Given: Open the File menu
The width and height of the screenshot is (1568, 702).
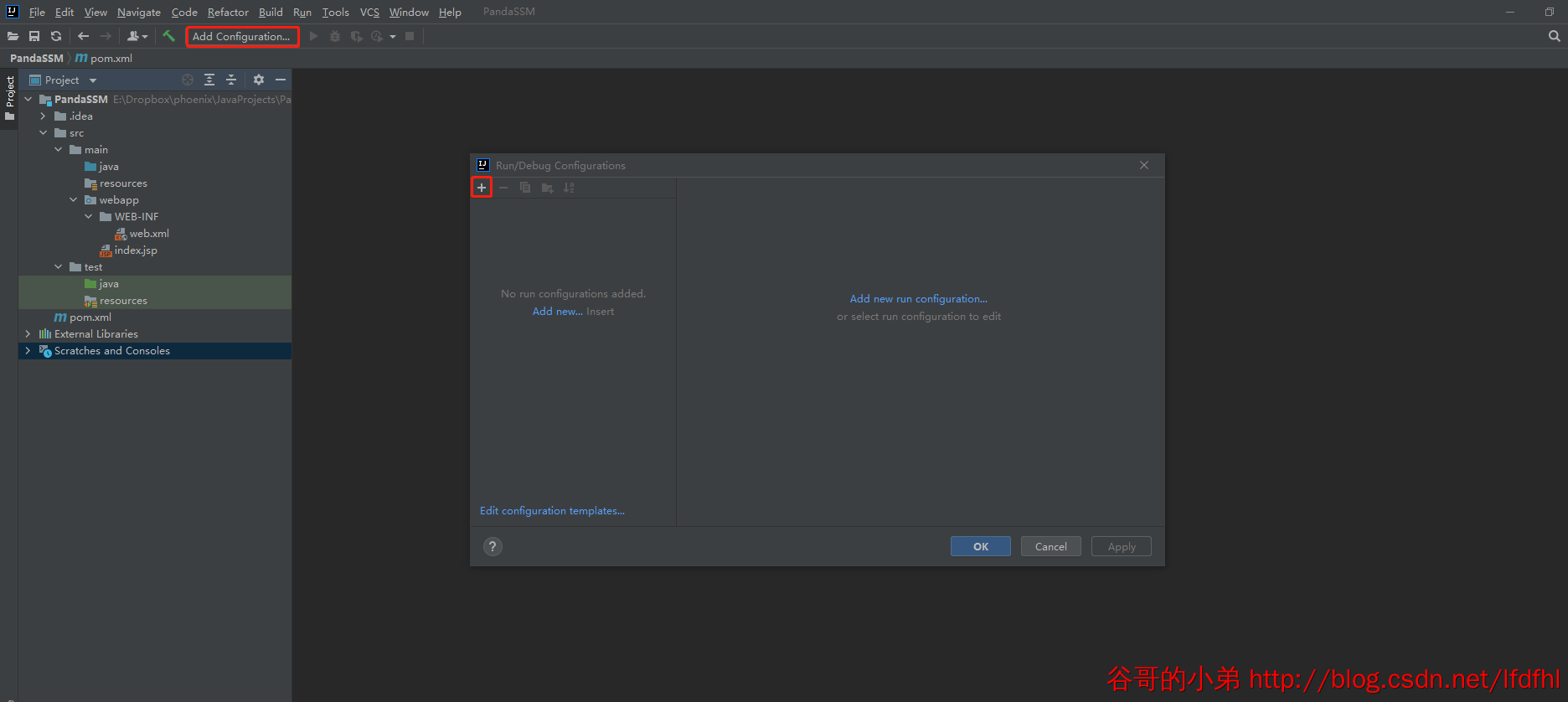Looking at the screenshot, I should point(37,12).
